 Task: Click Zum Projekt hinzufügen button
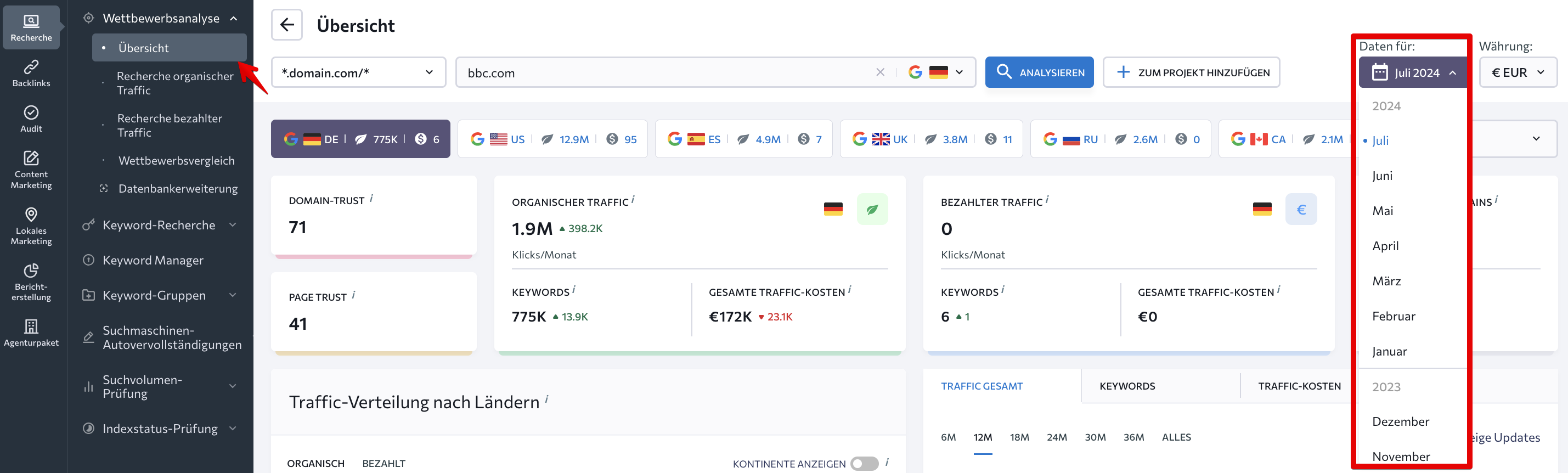click(x=1191, y=72)
